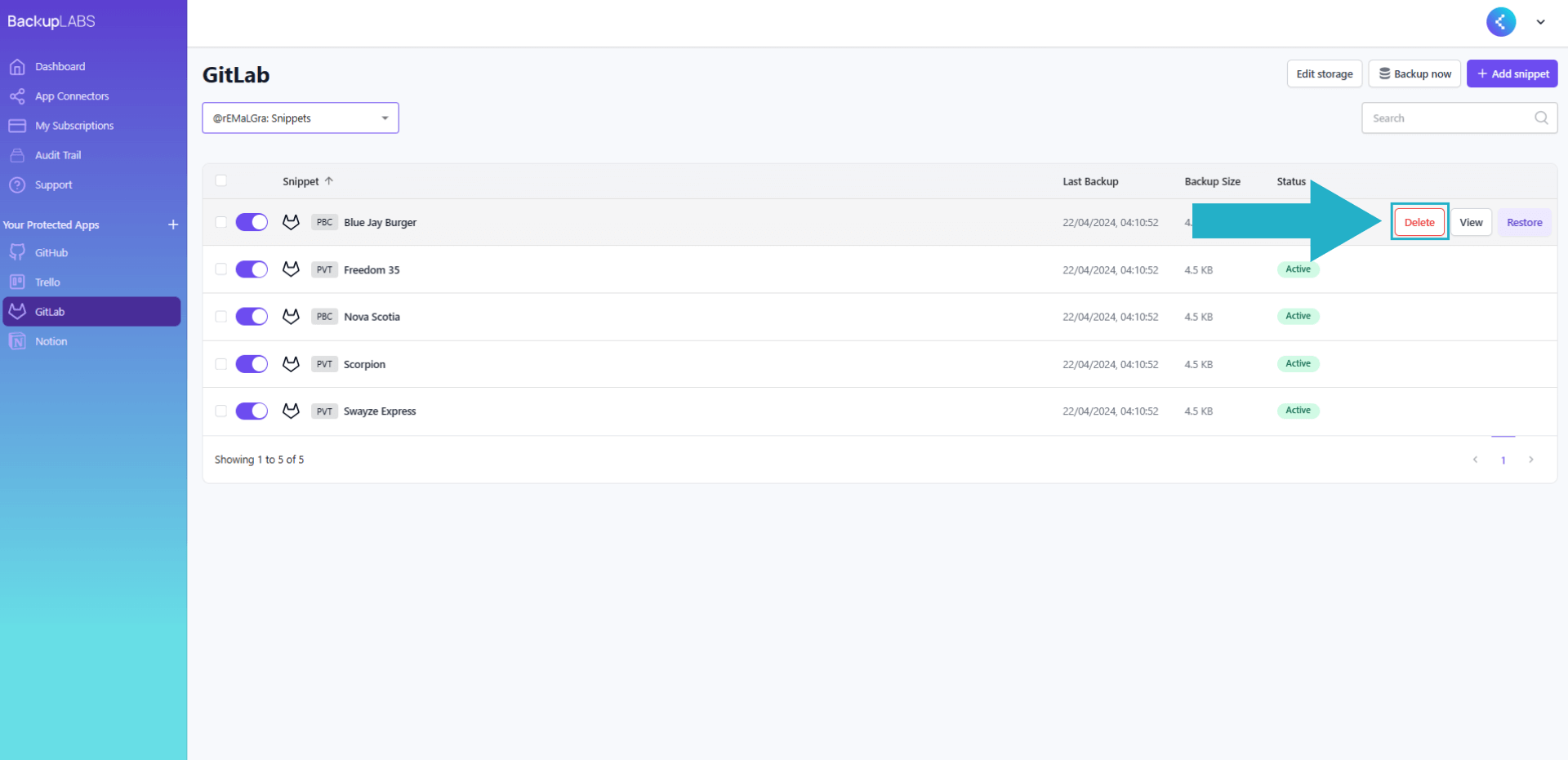Click the user avatar icon
Screen dimensions: 1568x760
click(x=1501, y=22)
